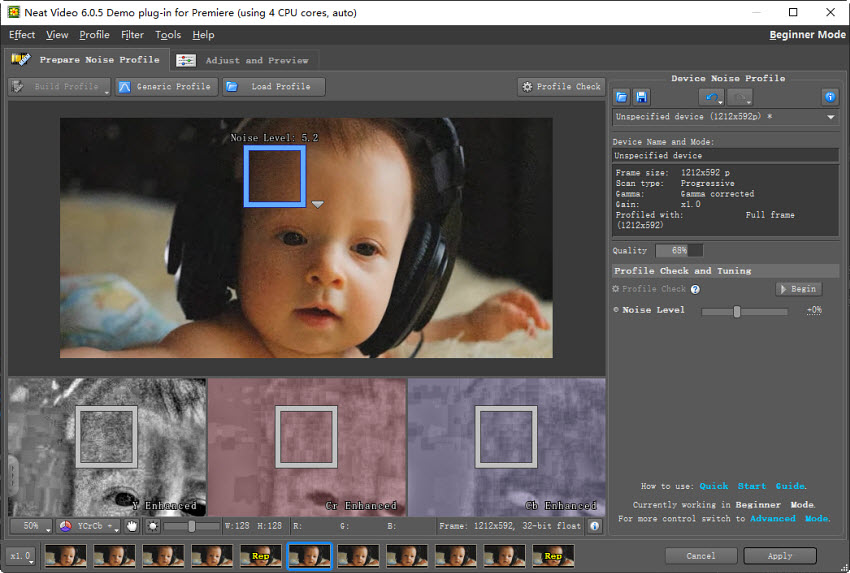This screenshot has height=573, width=850.
Task: Expand the Unspecified device profile dropdown
Action: [x=830, y=117]
